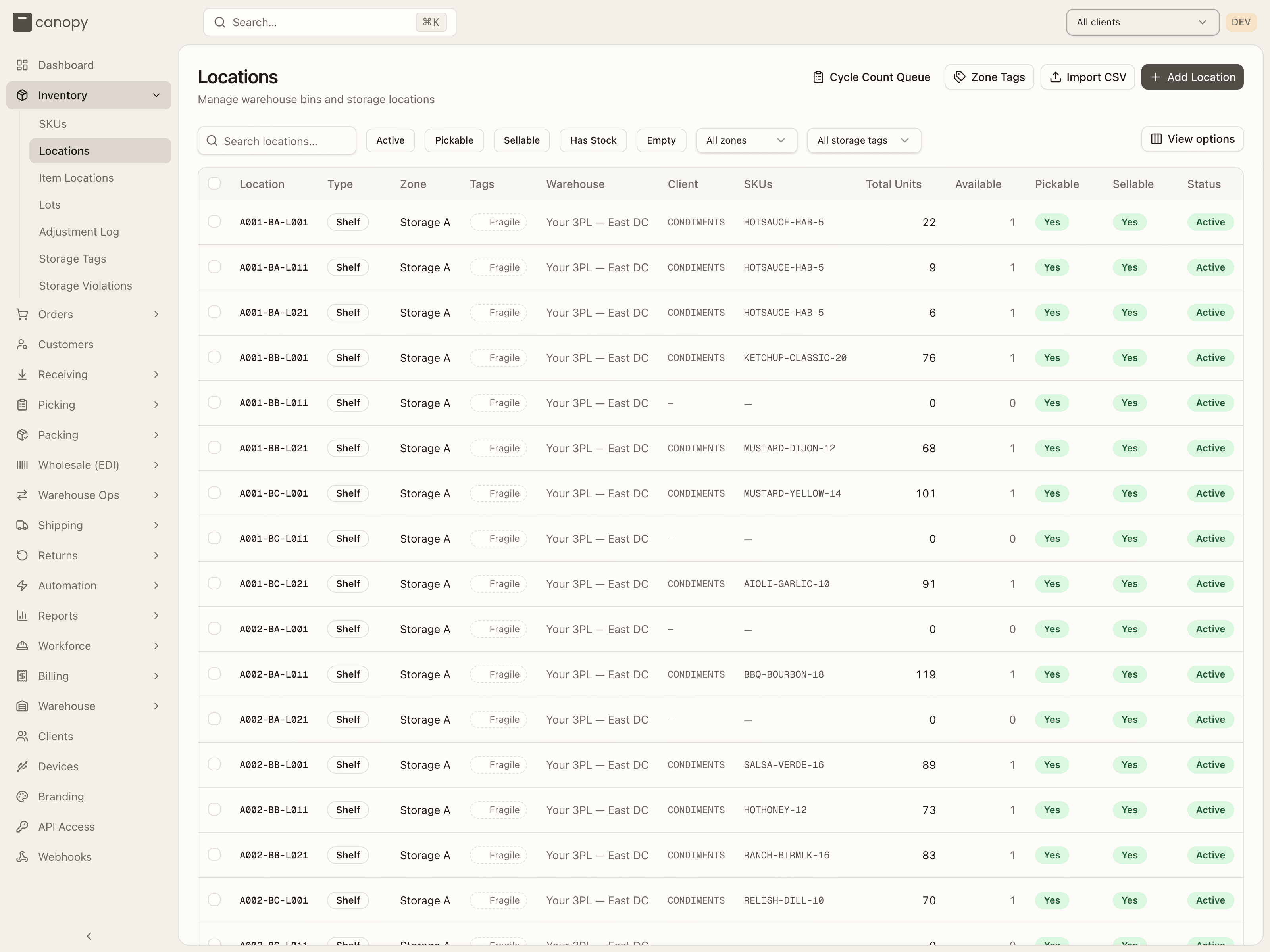Select the A002-BA-L011 row checkbox
Image resolution: width=1270 pixels, height=952 pixels.
[x=214, y=673]
